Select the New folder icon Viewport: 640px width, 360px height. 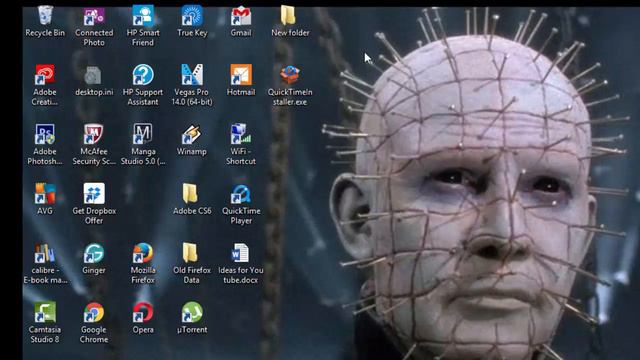tap(288, 16)
